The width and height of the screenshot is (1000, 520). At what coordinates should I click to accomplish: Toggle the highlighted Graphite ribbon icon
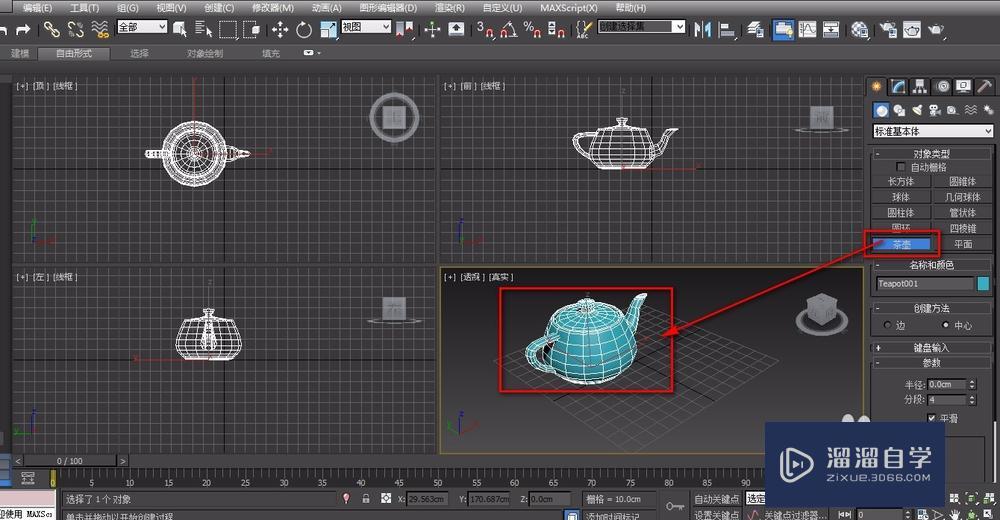click(783, 29)
